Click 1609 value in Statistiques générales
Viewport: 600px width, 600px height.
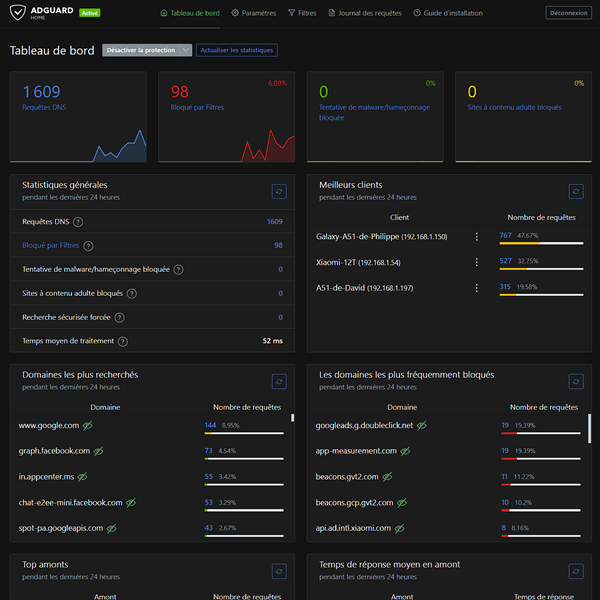click(275, 222)
